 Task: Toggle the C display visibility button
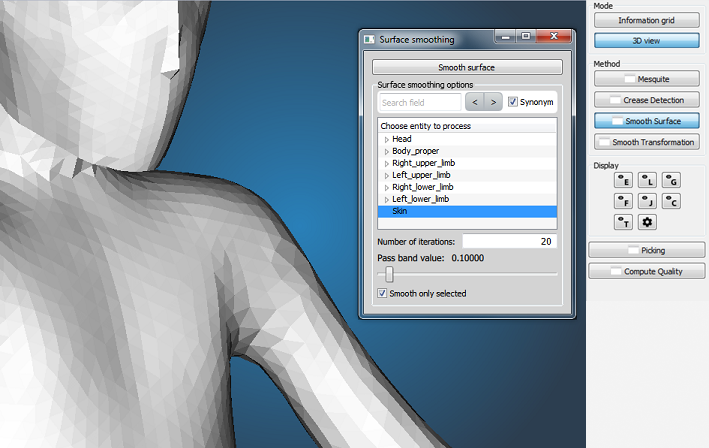[x=671, y=201]
